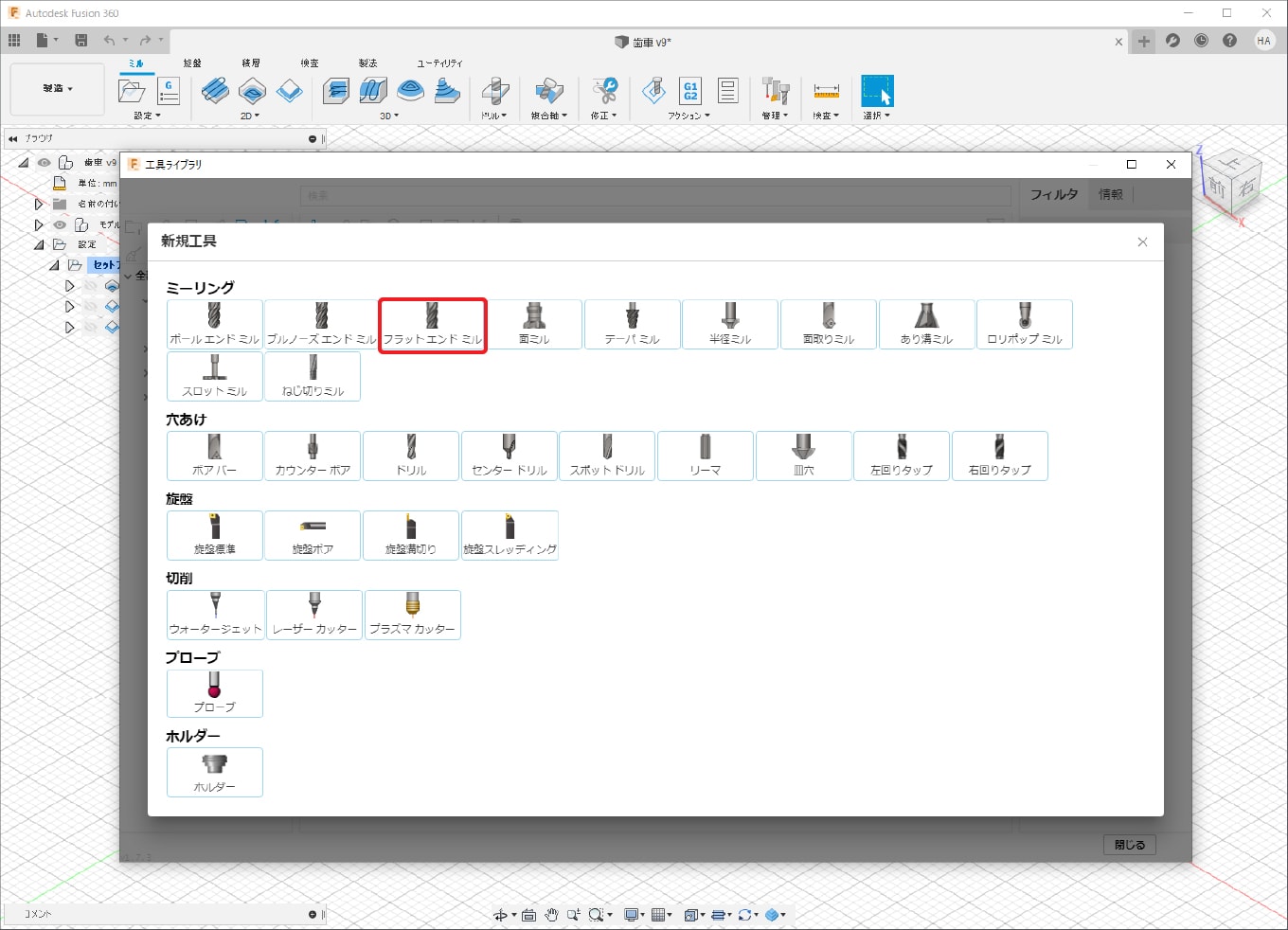Open the 情報 tab in tool library
Screen dimensions: 1288x930
[x=1110, y=194]
